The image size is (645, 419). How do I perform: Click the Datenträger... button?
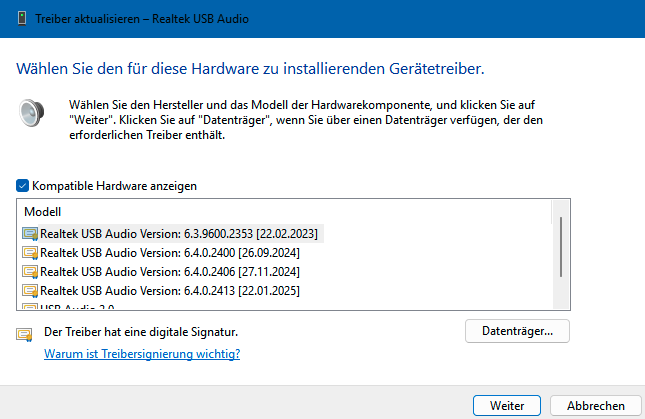point(517,331)
